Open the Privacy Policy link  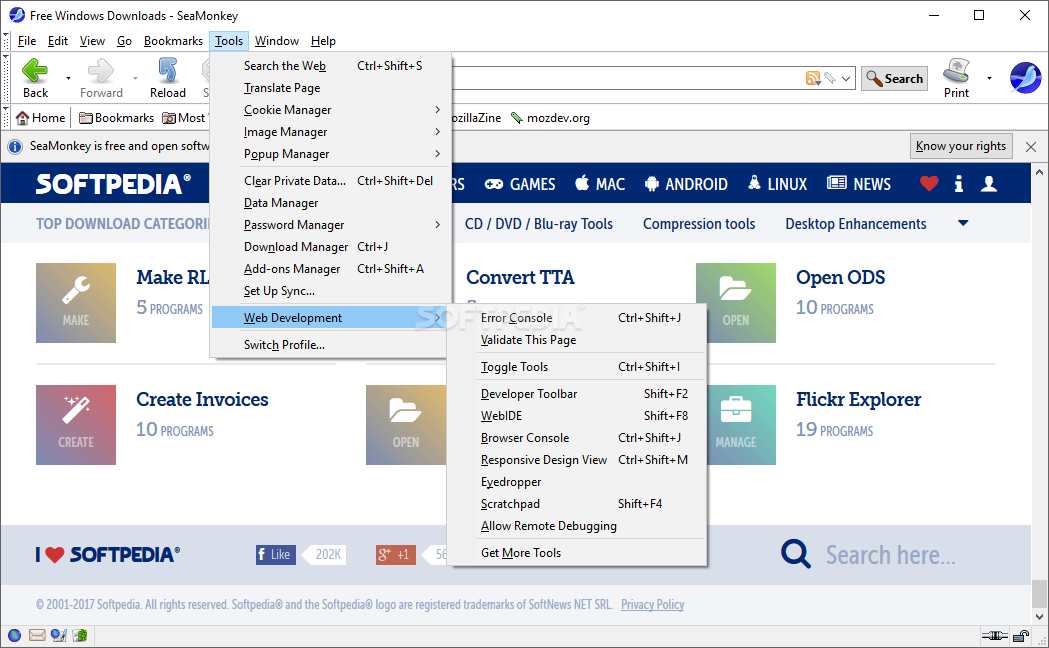point(652,605)
